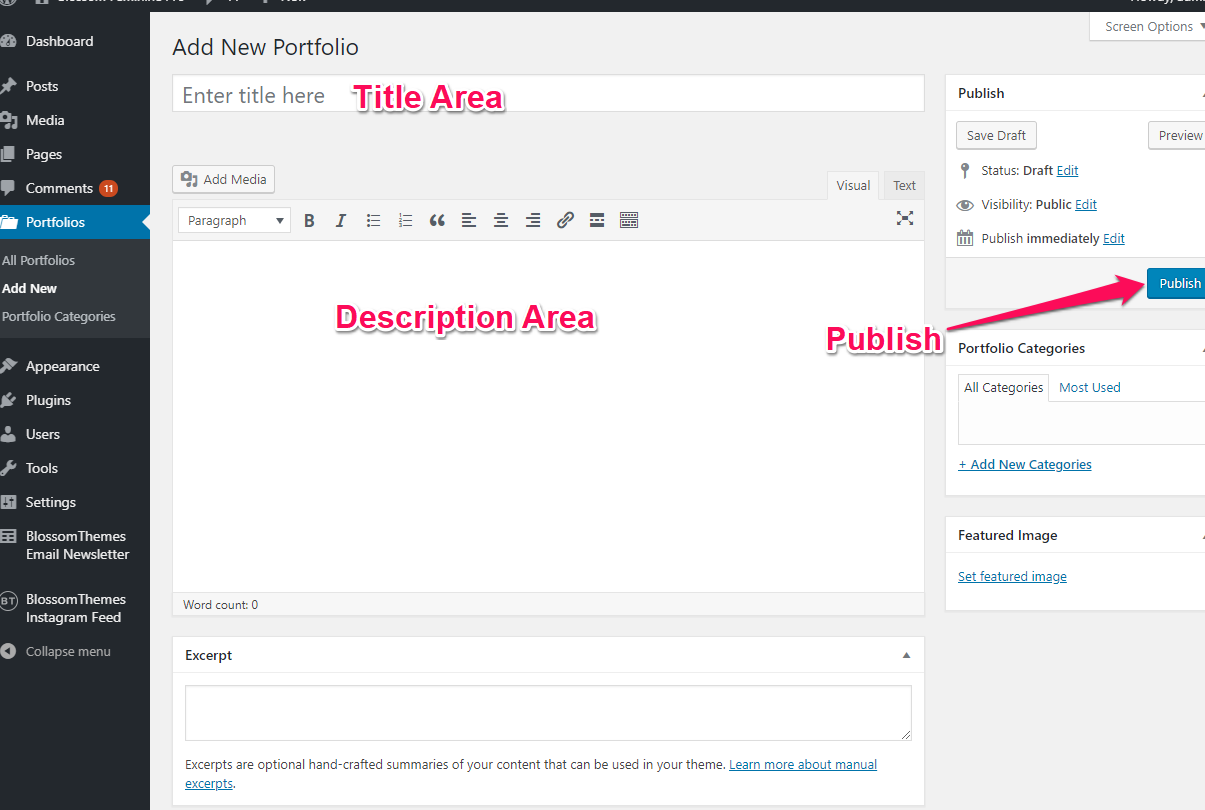Open BlossomThemes Instagram Feed menu
The image size is (1205, 810).
tap(75, 608)
